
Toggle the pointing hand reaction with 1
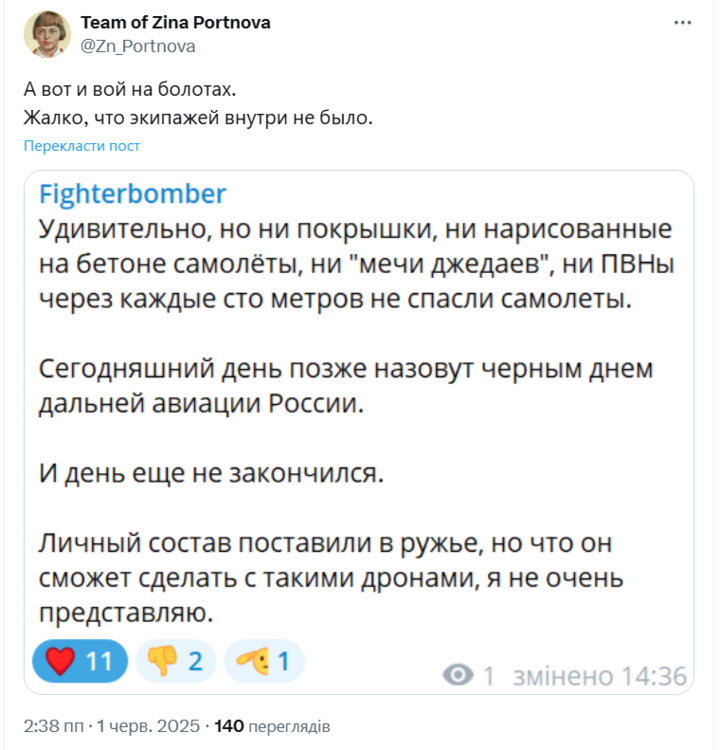(x=263, y=661)
